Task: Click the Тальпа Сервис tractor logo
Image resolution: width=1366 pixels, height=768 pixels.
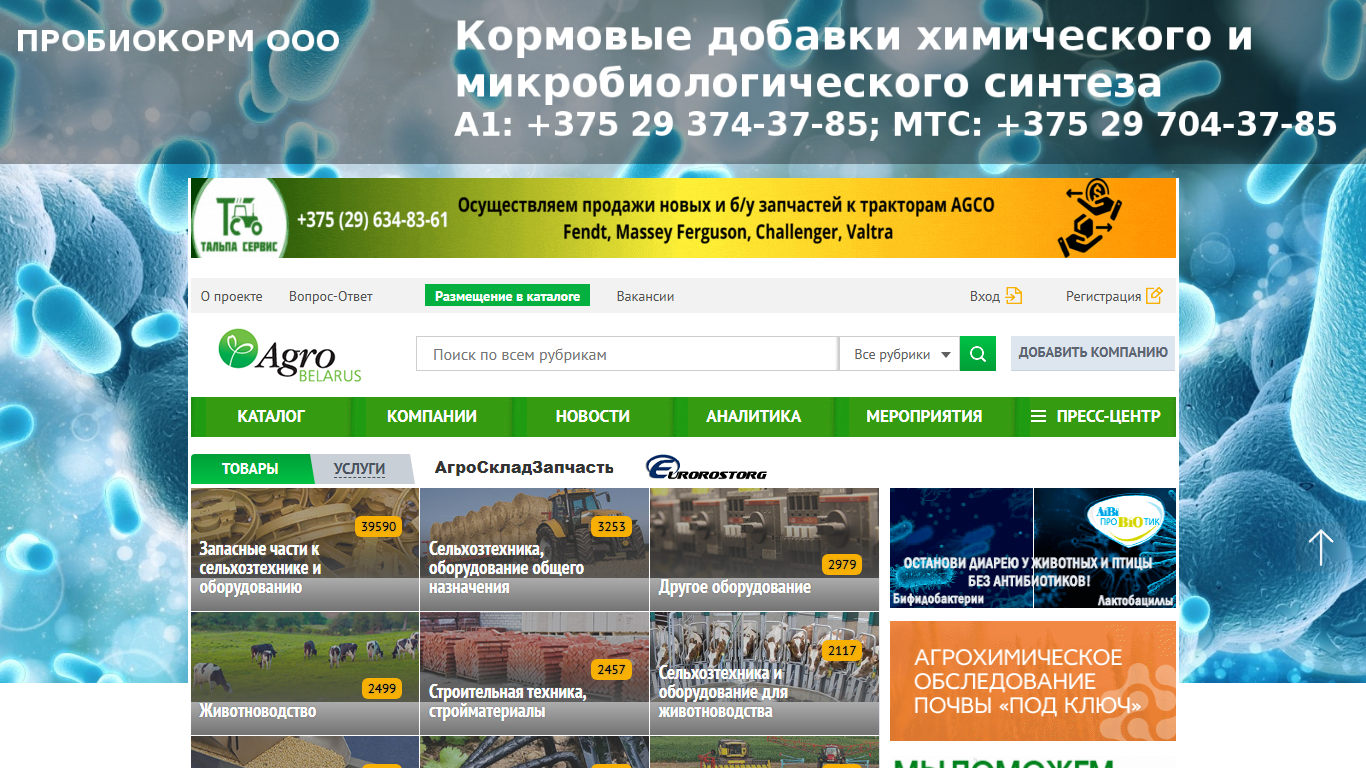Action: 241,218
